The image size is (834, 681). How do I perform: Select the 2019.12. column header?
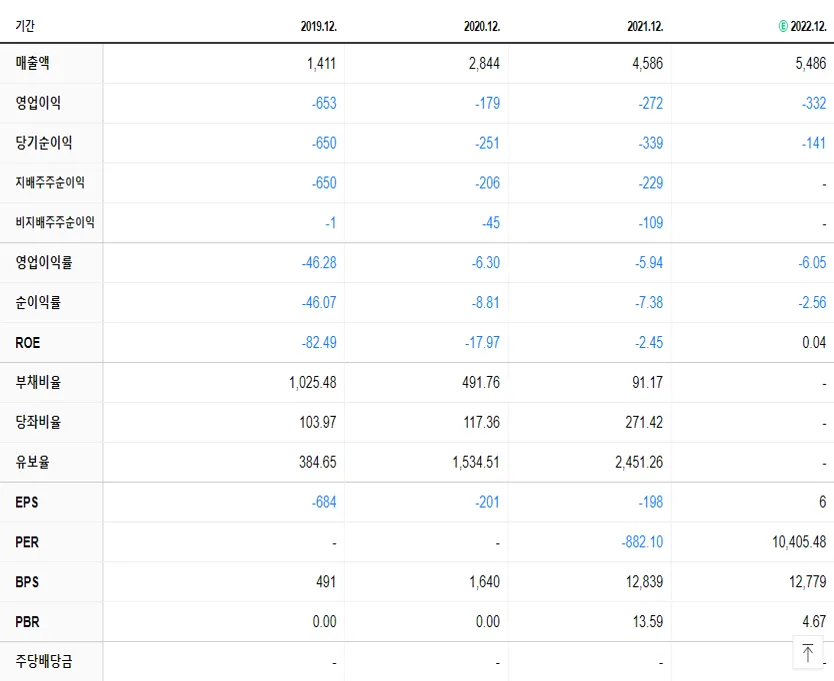pyautogui.click(x=319, y=26)
